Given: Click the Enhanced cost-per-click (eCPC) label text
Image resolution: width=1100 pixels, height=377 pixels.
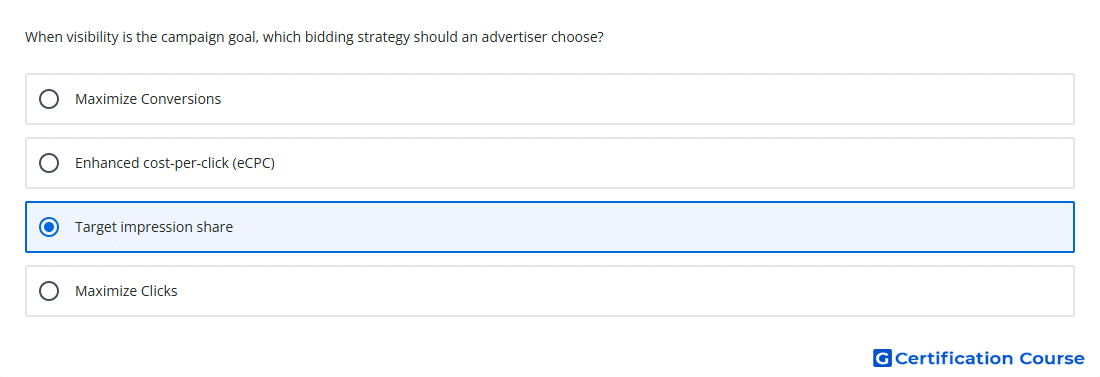Looking at the screenshot, I should click(175, 163).
